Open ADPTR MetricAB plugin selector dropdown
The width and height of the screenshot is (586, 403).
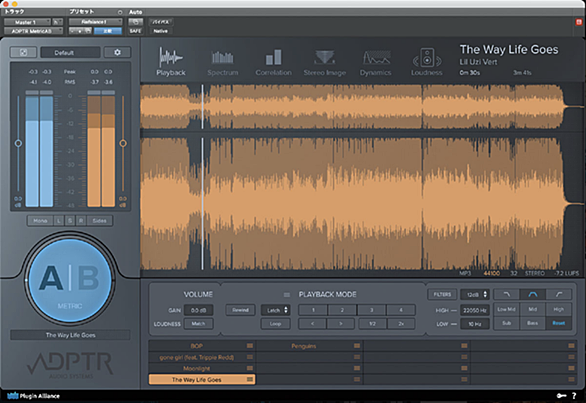tap(33, 31)
